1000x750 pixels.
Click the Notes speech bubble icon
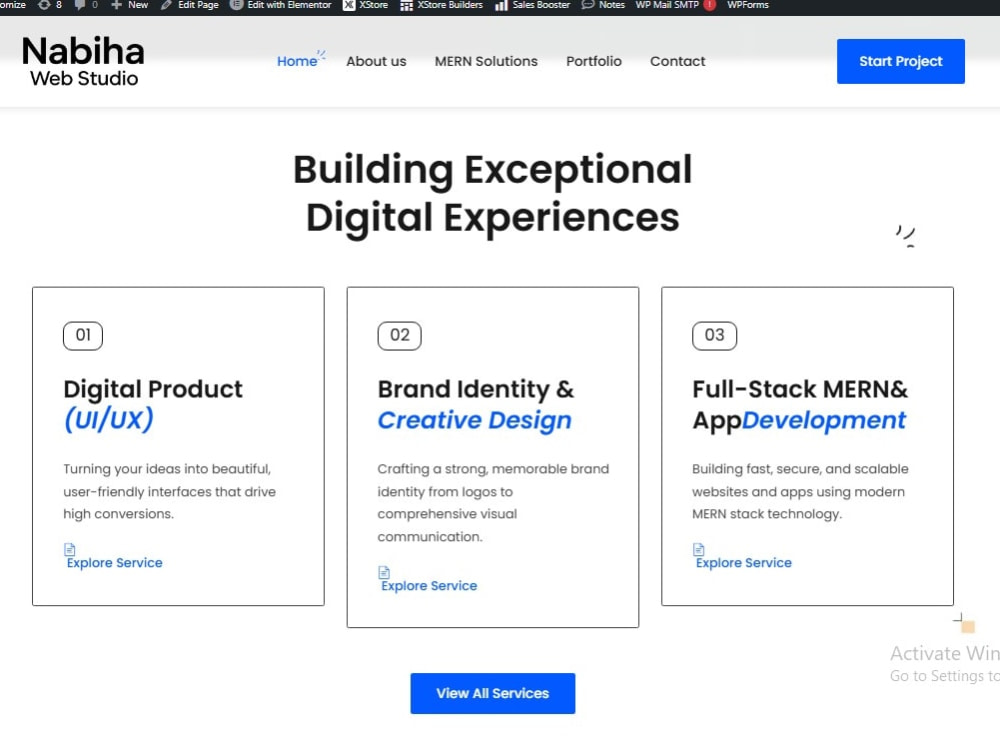tap(587, 5)
